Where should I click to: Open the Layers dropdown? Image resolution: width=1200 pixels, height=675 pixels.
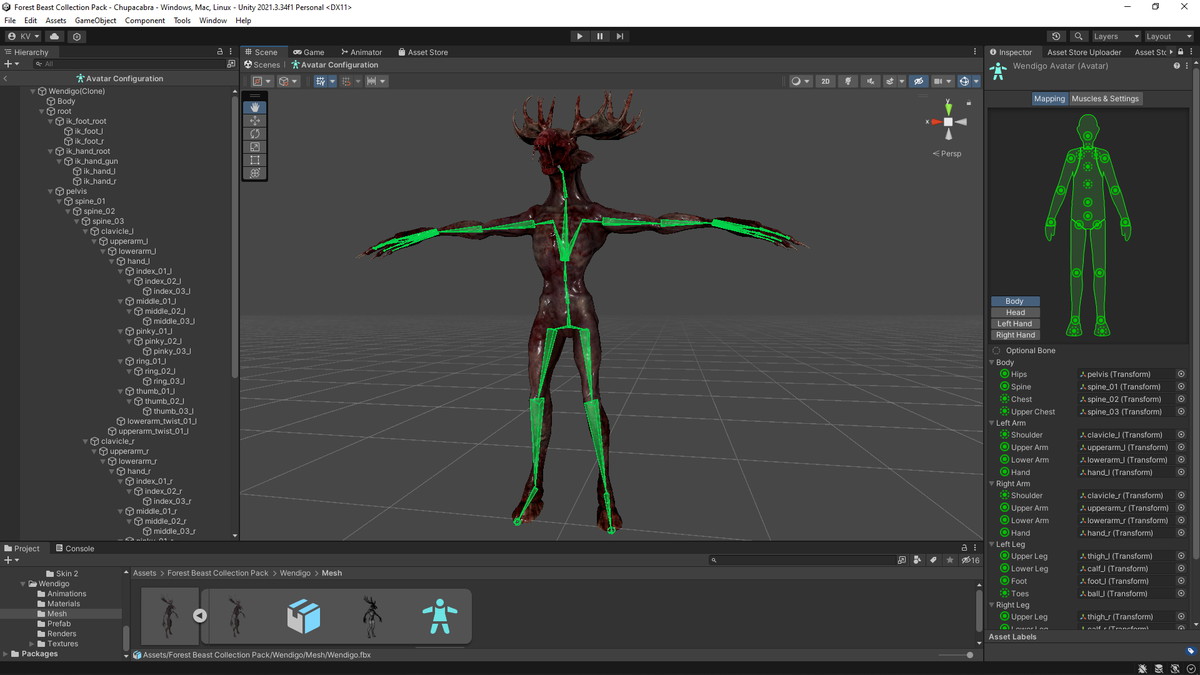point(1115,36)
